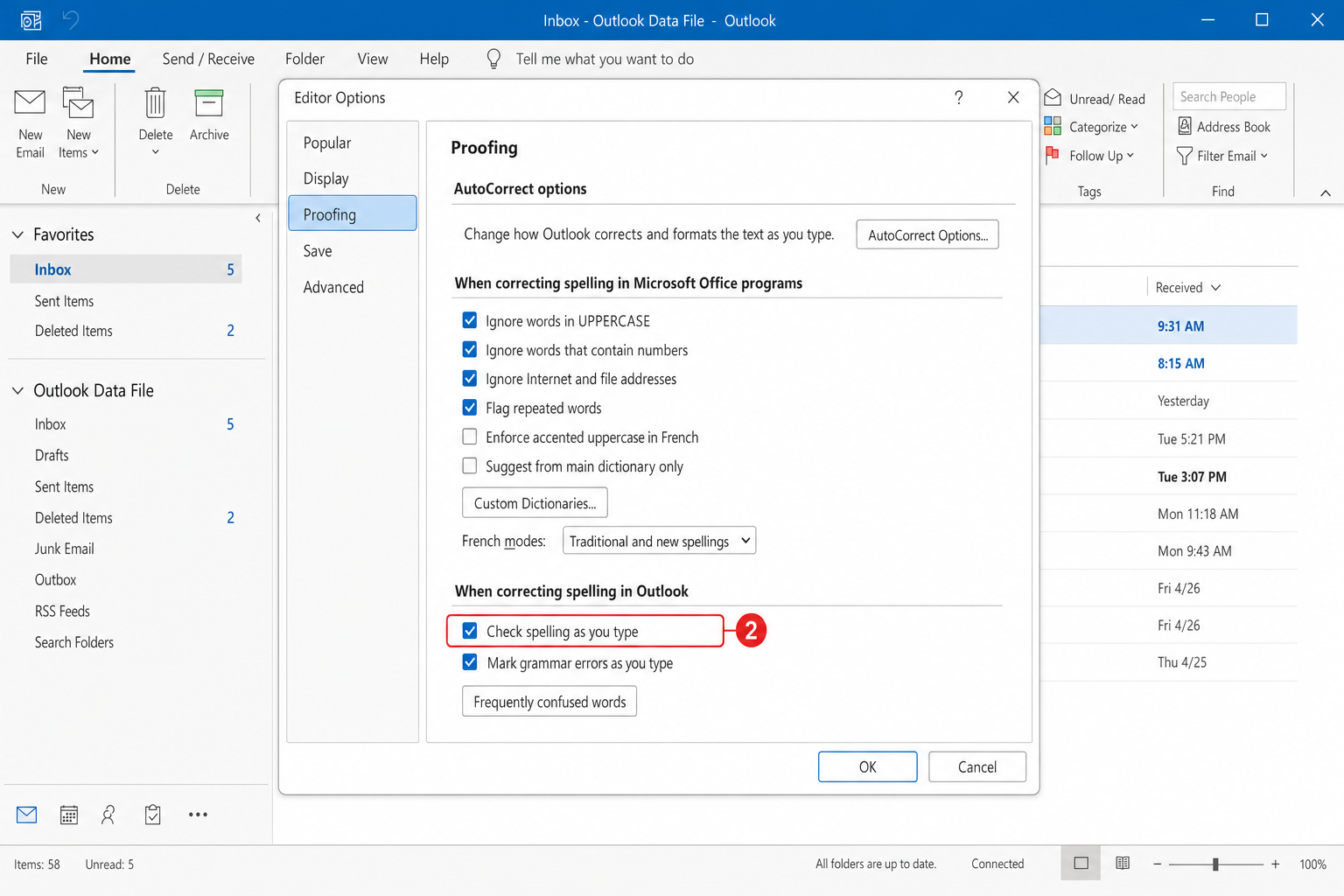
Task: Select the View ribbon tab
Action: [x=373, y=59]
